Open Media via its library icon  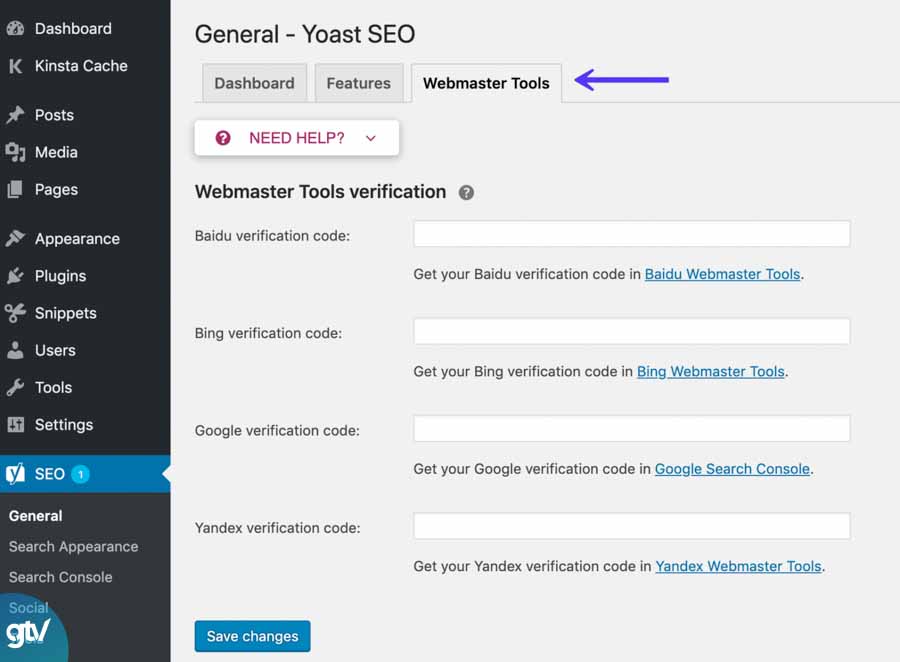tap(18, 152)
